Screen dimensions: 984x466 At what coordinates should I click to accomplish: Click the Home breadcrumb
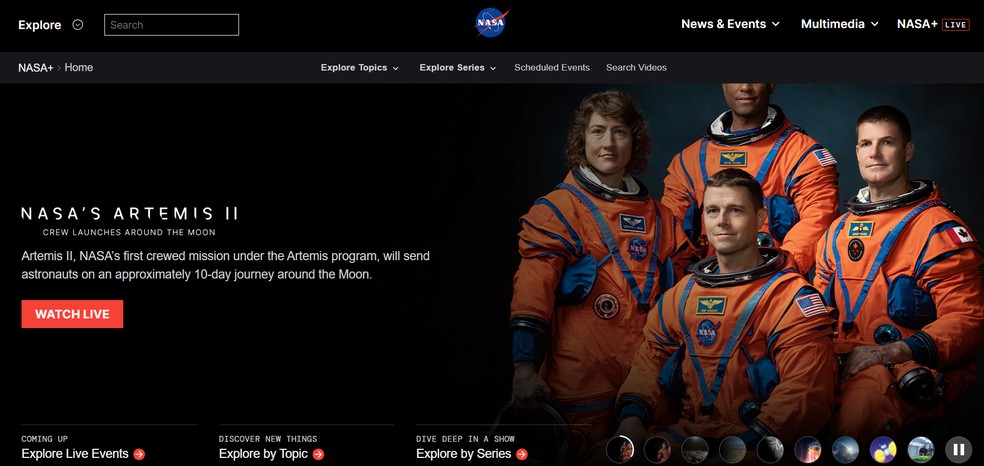click(78, 68)
